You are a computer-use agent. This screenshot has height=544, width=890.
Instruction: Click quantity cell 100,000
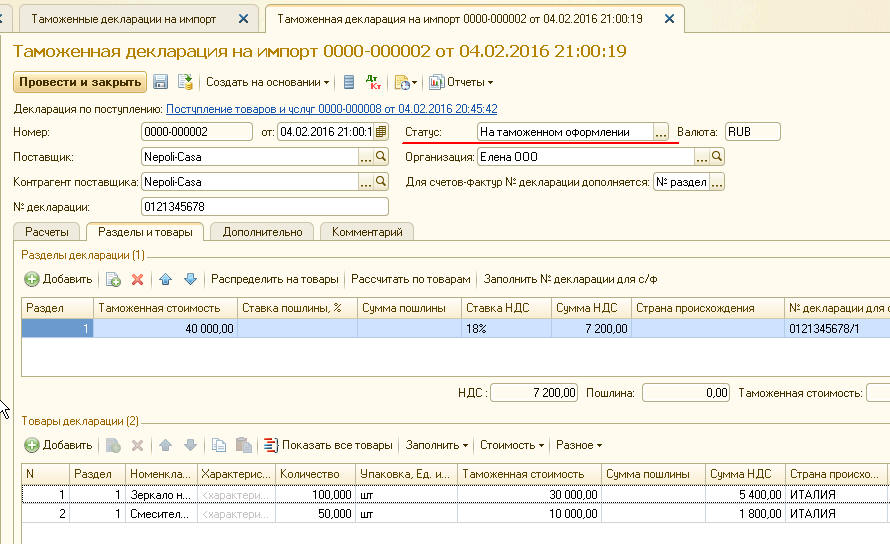point(316,495)
